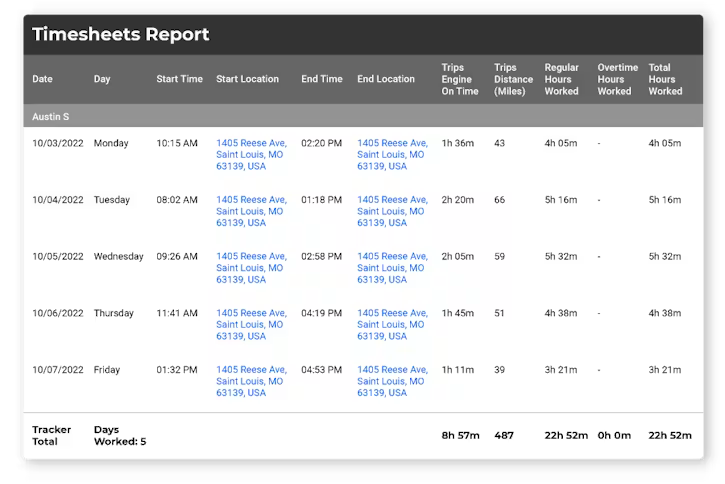The image size is (725, 484).
Task: Open Tuesday's start location address link
Action: [x=251, y=211]
